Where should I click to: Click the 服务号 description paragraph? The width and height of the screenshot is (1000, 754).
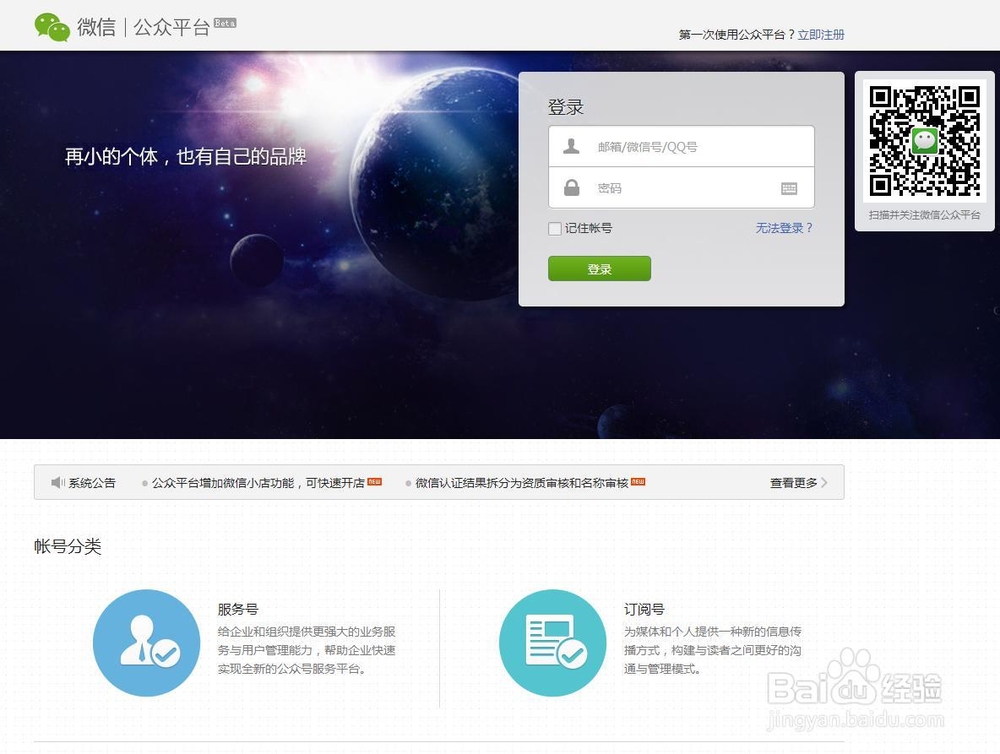pos(307,650)
